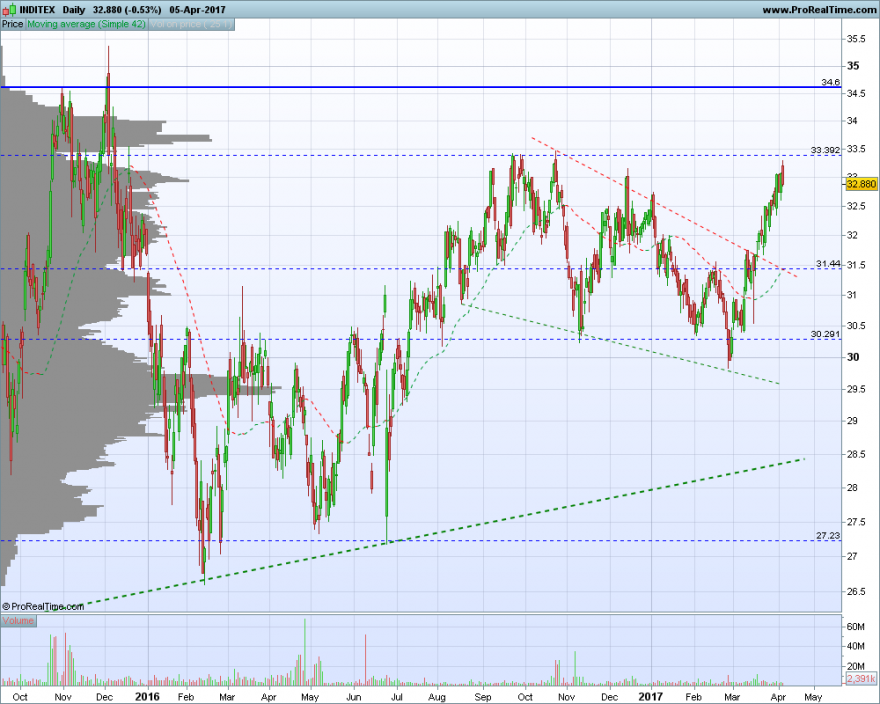The width and height of the screenshot is (880, 704).
Task: Click the yellow 32.880 current price tag
Action: (x=861, y=184)
